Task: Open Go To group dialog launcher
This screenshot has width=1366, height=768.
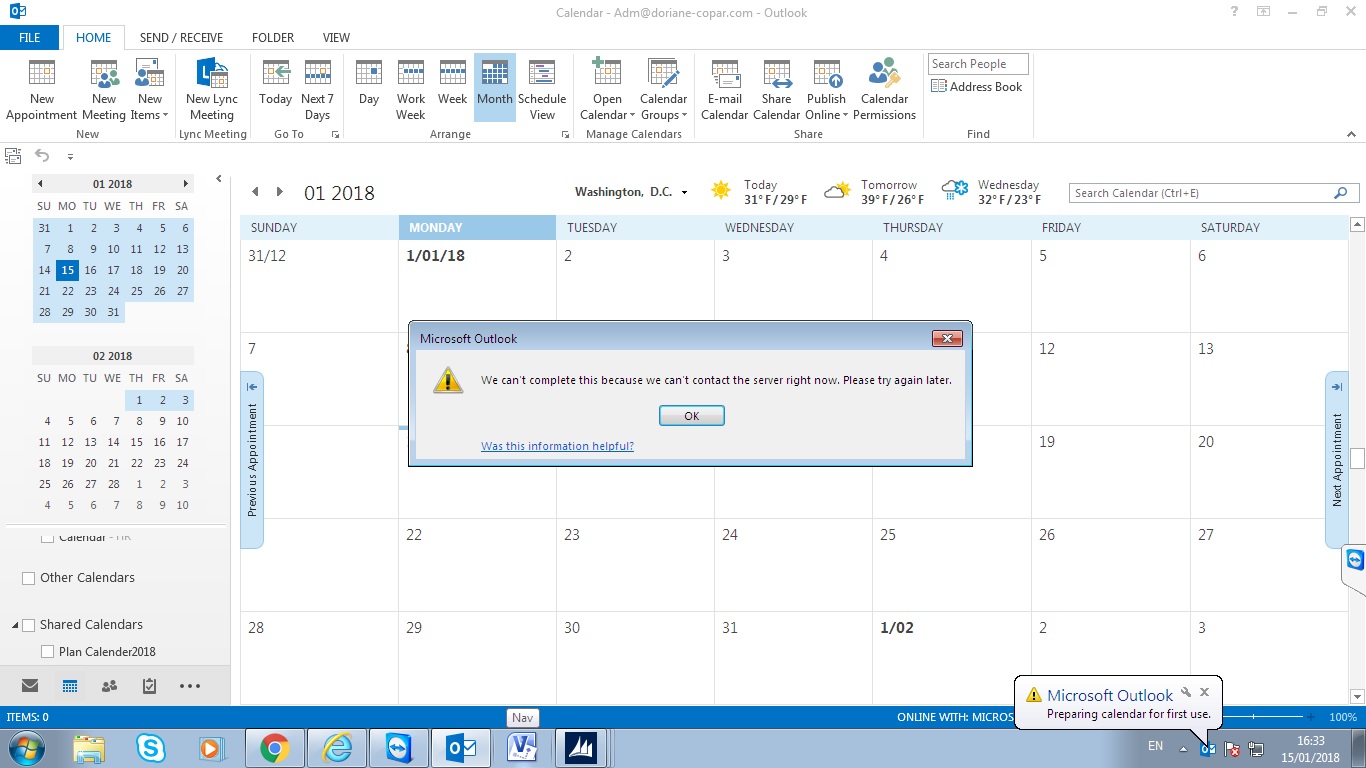Action: coord(335,134)
